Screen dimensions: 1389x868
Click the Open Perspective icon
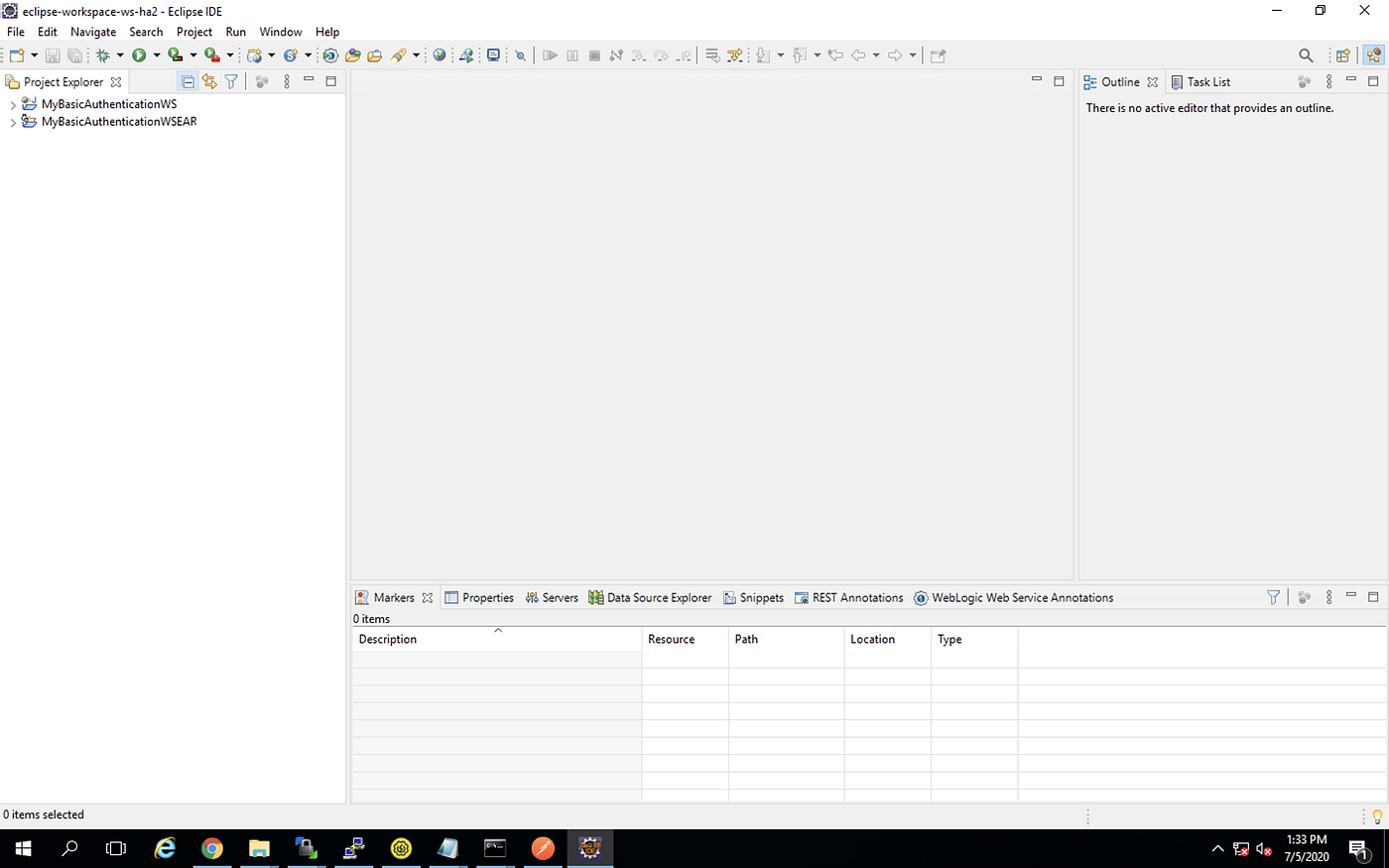pyautogui.click(x=1343, y=56)
